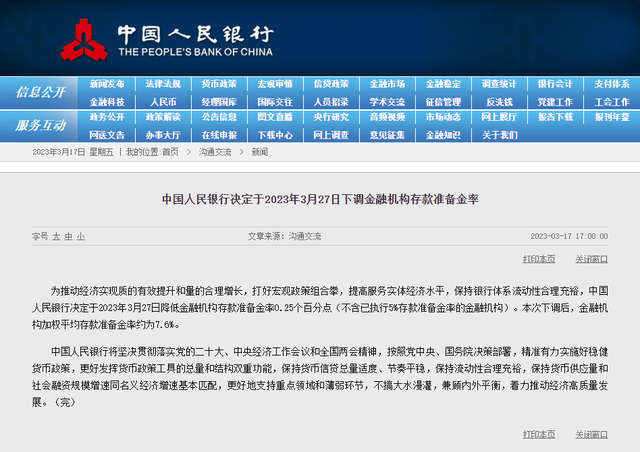Open the 征信管理 navigation item
640x452 pixels.
[x=443, y=101]
